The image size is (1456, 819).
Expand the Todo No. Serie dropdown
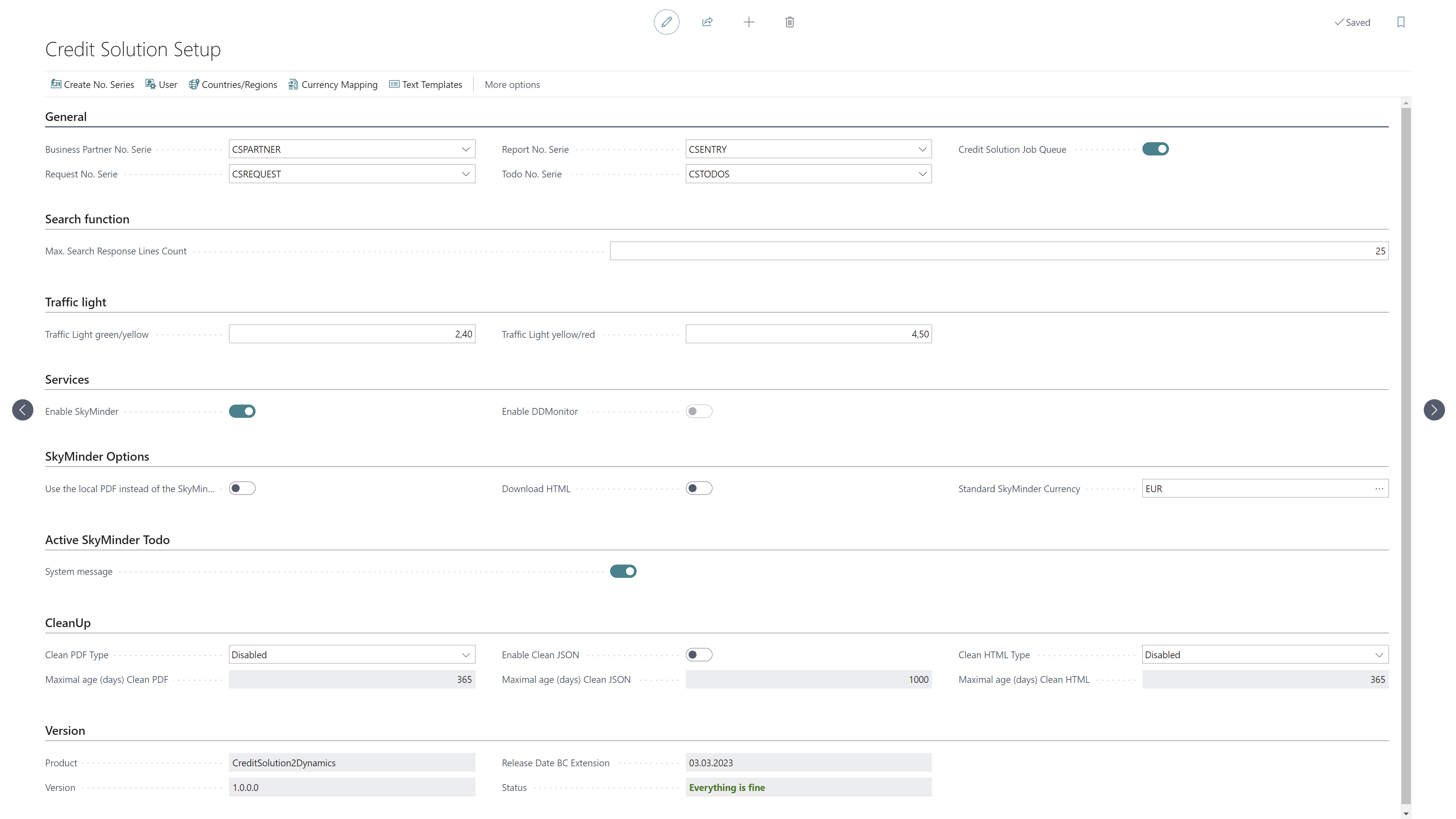923,174
